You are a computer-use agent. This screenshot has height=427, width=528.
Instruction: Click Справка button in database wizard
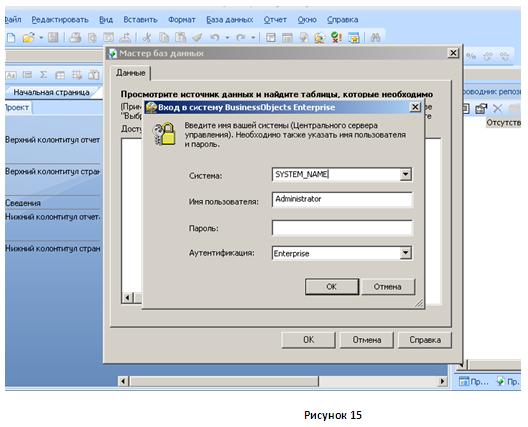(425, 340)
